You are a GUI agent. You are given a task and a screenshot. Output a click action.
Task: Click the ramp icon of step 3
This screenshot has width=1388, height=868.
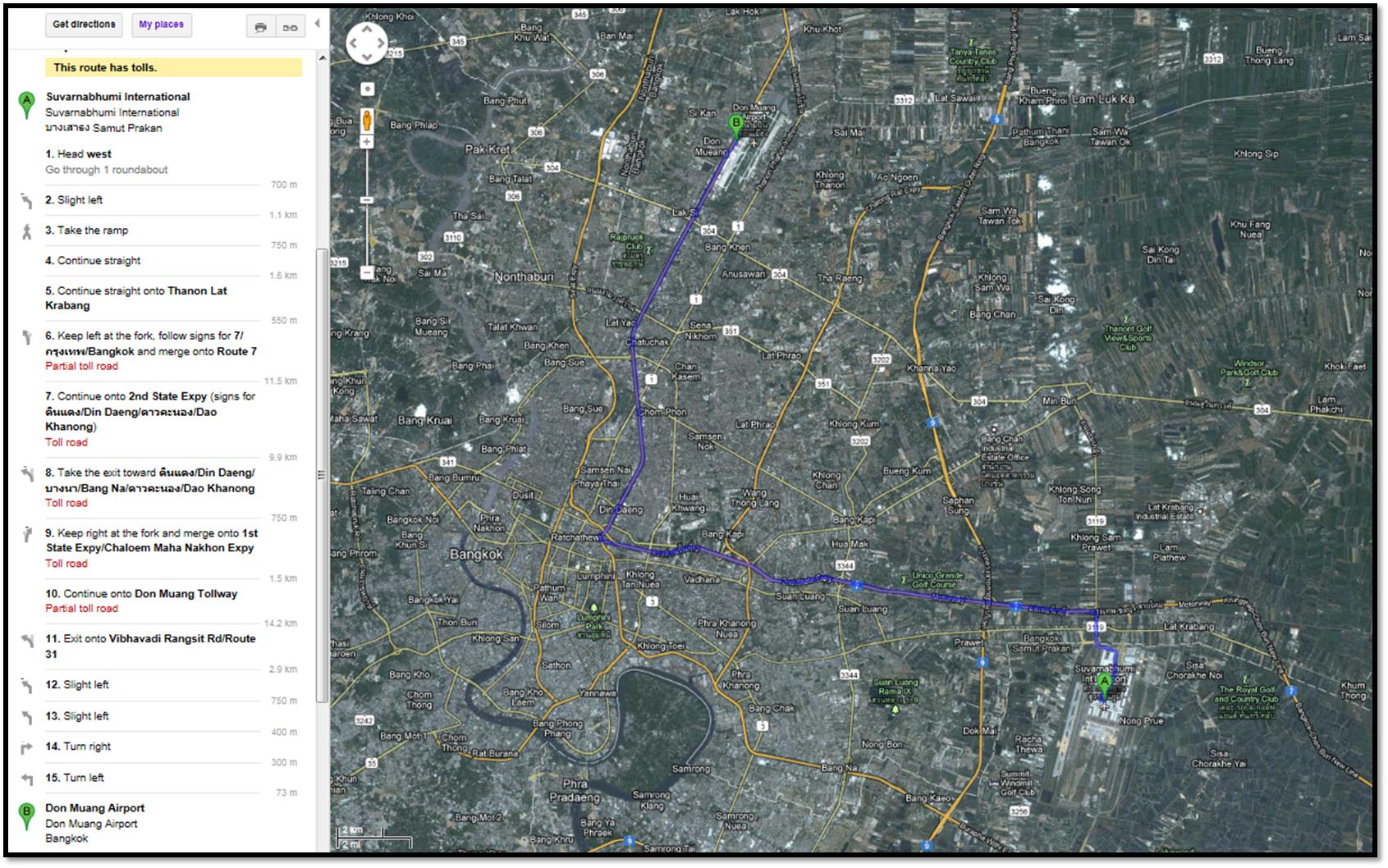coord(26,231)
